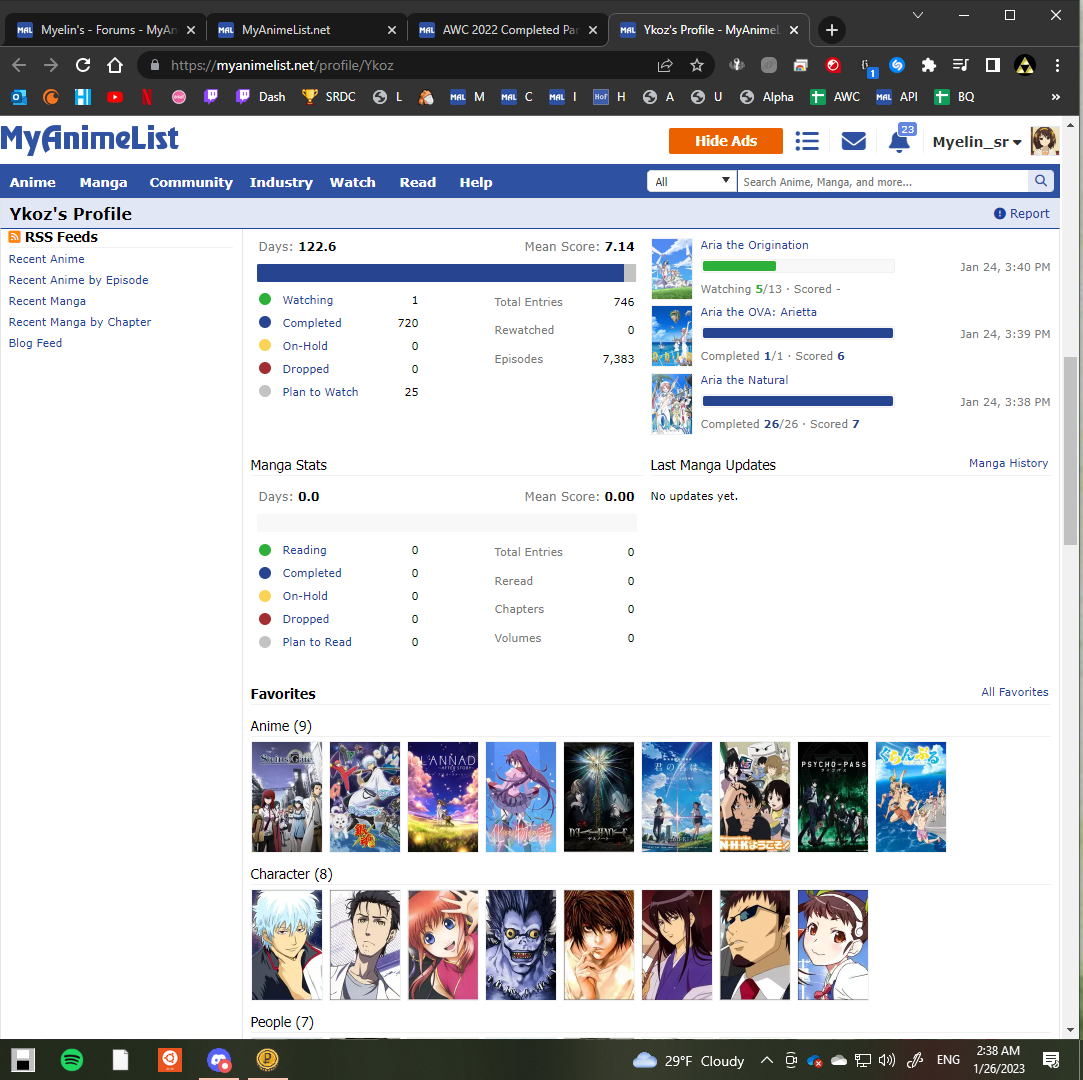This screenshot has width=1083, height=1080.
Task: Open the Ryuk character favorite thumbnail
Action: (x=521, y=945)
